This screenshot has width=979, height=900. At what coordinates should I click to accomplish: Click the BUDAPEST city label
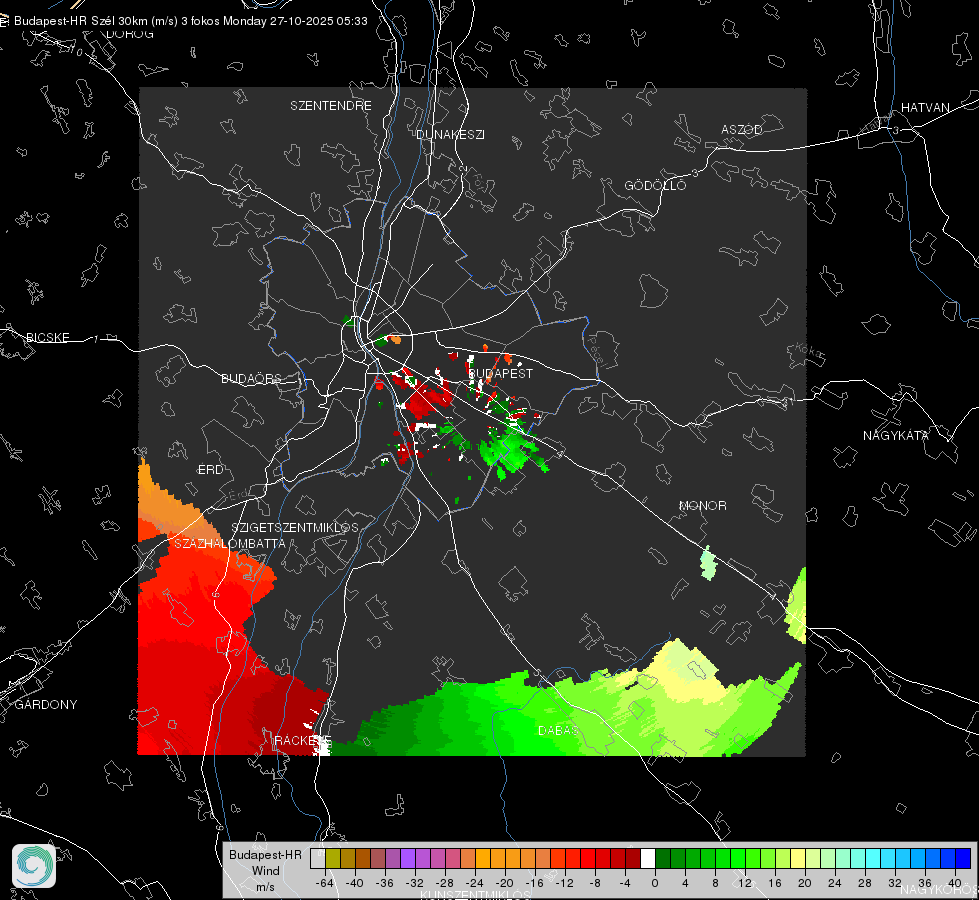[x=500, y=373]
